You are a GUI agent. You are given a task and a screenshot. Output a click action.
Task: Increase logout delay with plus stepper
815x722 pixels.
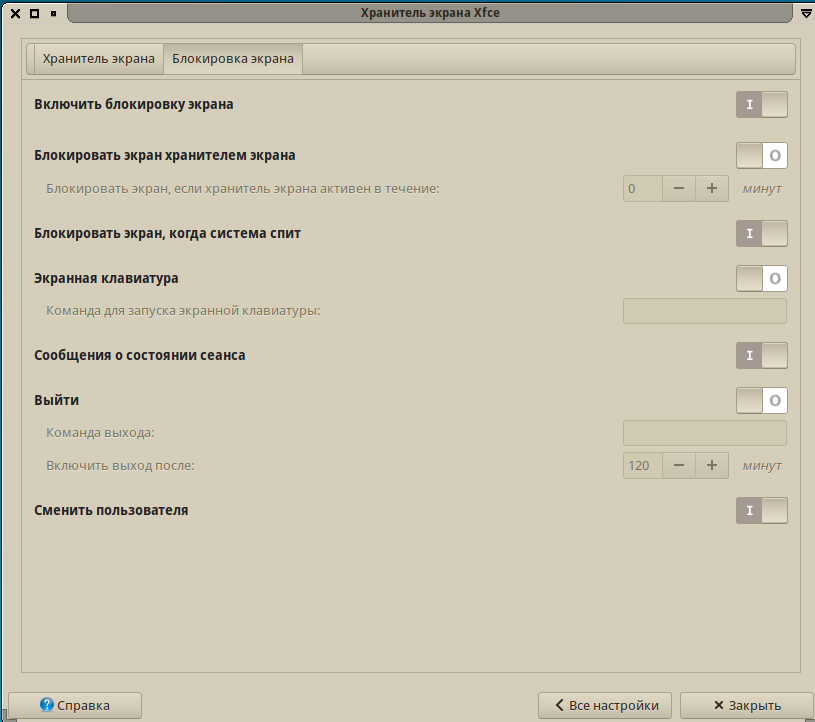coord(711,465)
